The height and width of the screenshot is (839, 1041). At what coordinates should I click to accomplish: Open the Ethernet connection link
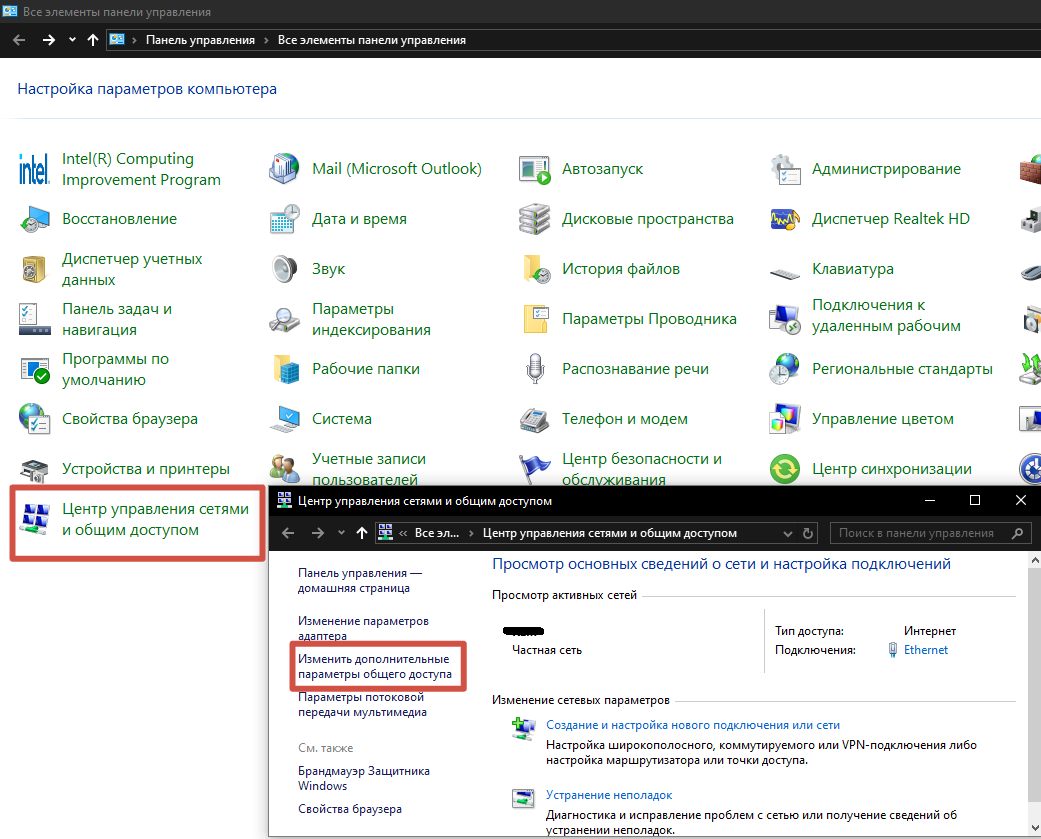tap(925, 650)
